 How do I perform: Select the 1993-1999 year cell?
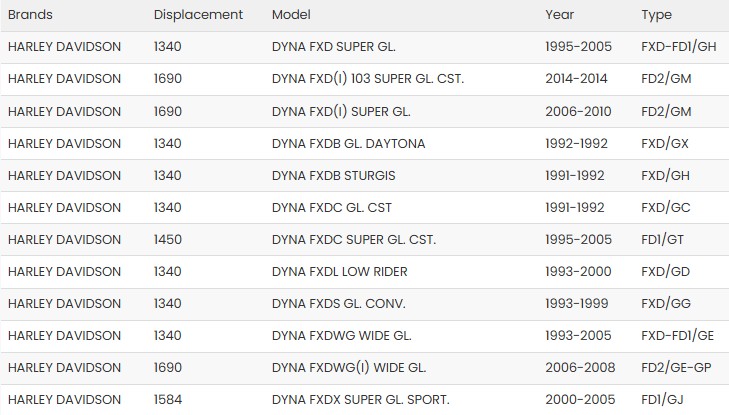click(x=579, y=304)
